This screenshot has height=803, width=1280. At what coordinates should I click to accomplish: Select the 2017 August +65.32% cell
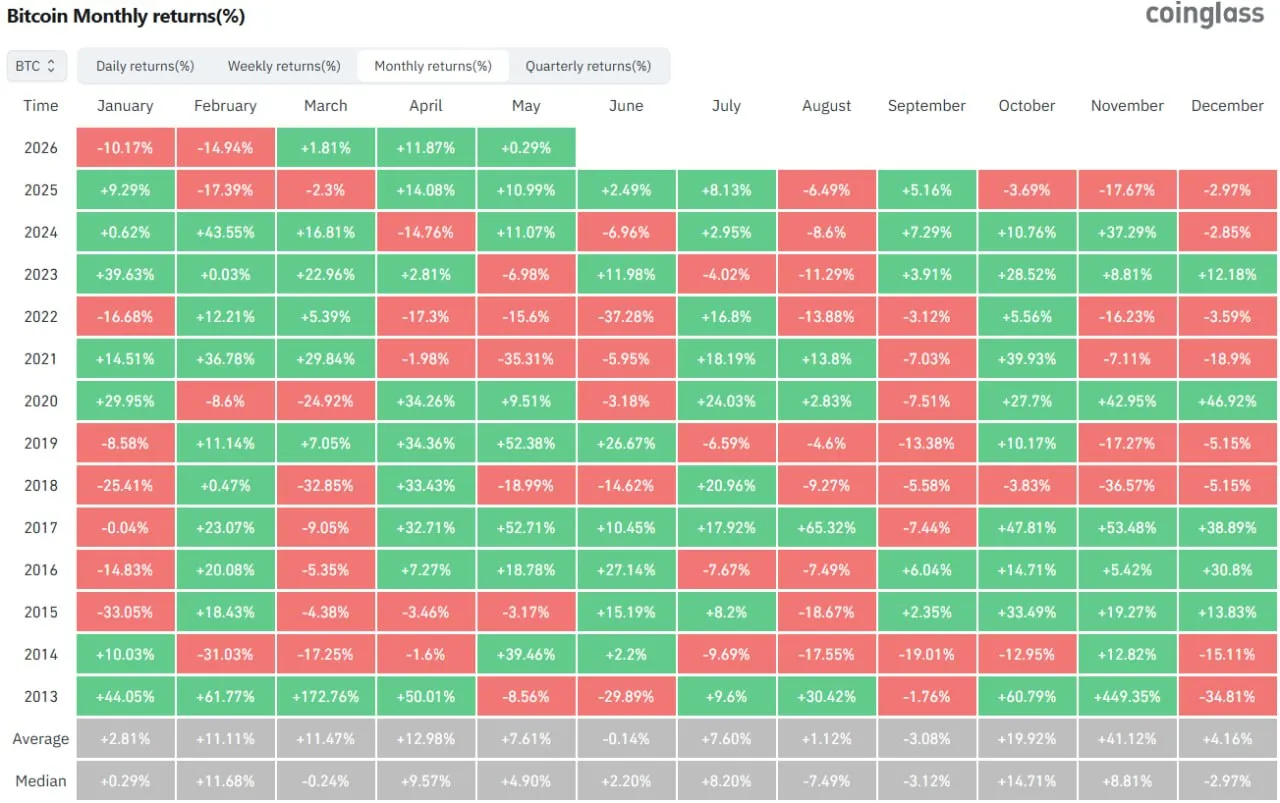point(827,528)
